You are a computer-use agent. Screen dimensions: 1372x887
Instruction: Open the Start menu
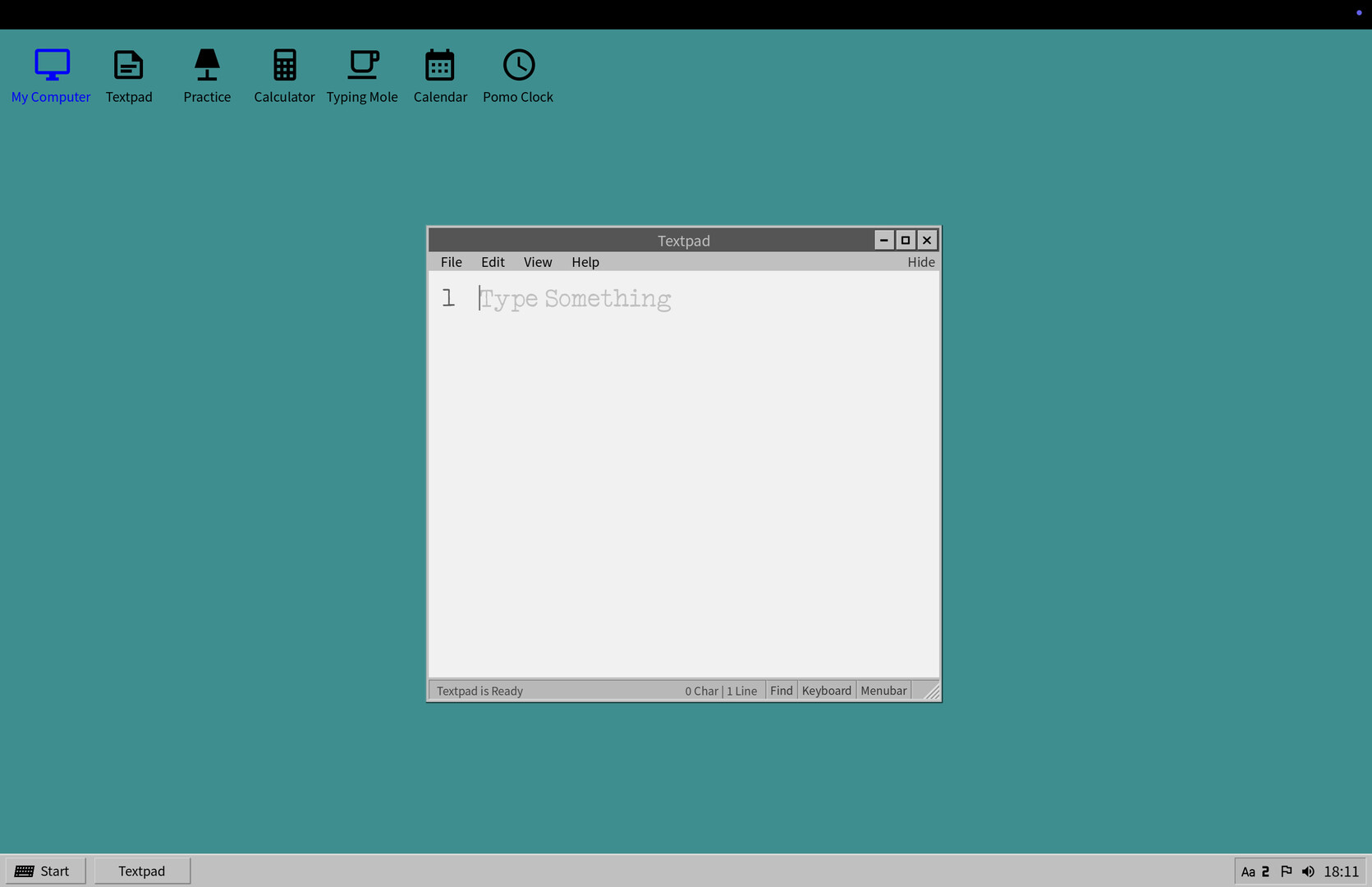(45, 871)
